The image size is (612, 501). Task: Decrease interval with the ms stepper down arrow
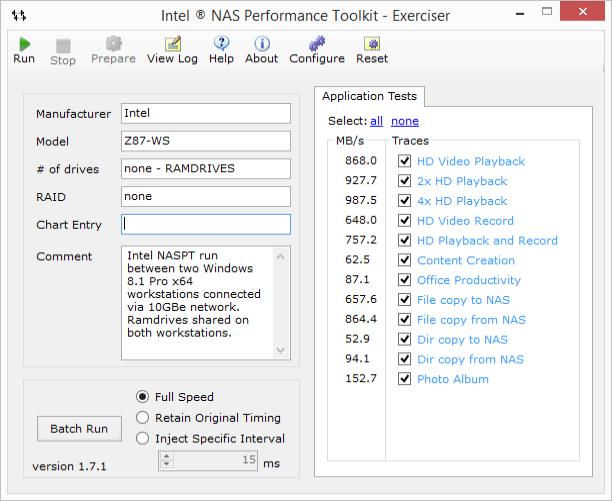click(x=167, y=464)
